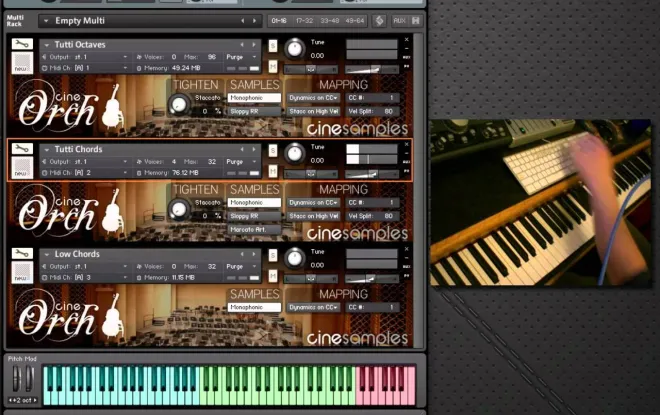Click the CC # field in Tutti Octaves
The image size is (660, 415).
(x=372, y=98)
